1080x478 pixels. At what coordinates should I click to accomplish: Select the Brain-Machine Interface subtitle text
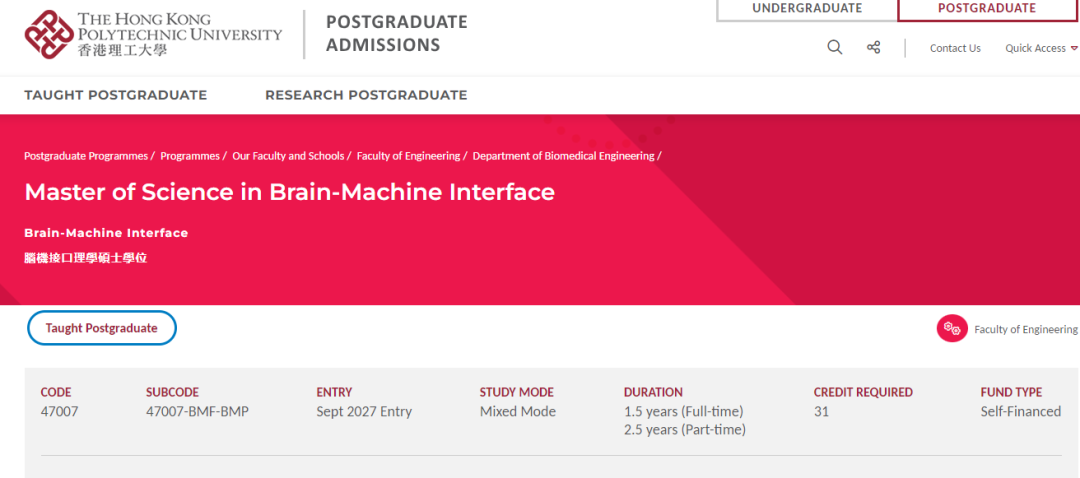106,233
